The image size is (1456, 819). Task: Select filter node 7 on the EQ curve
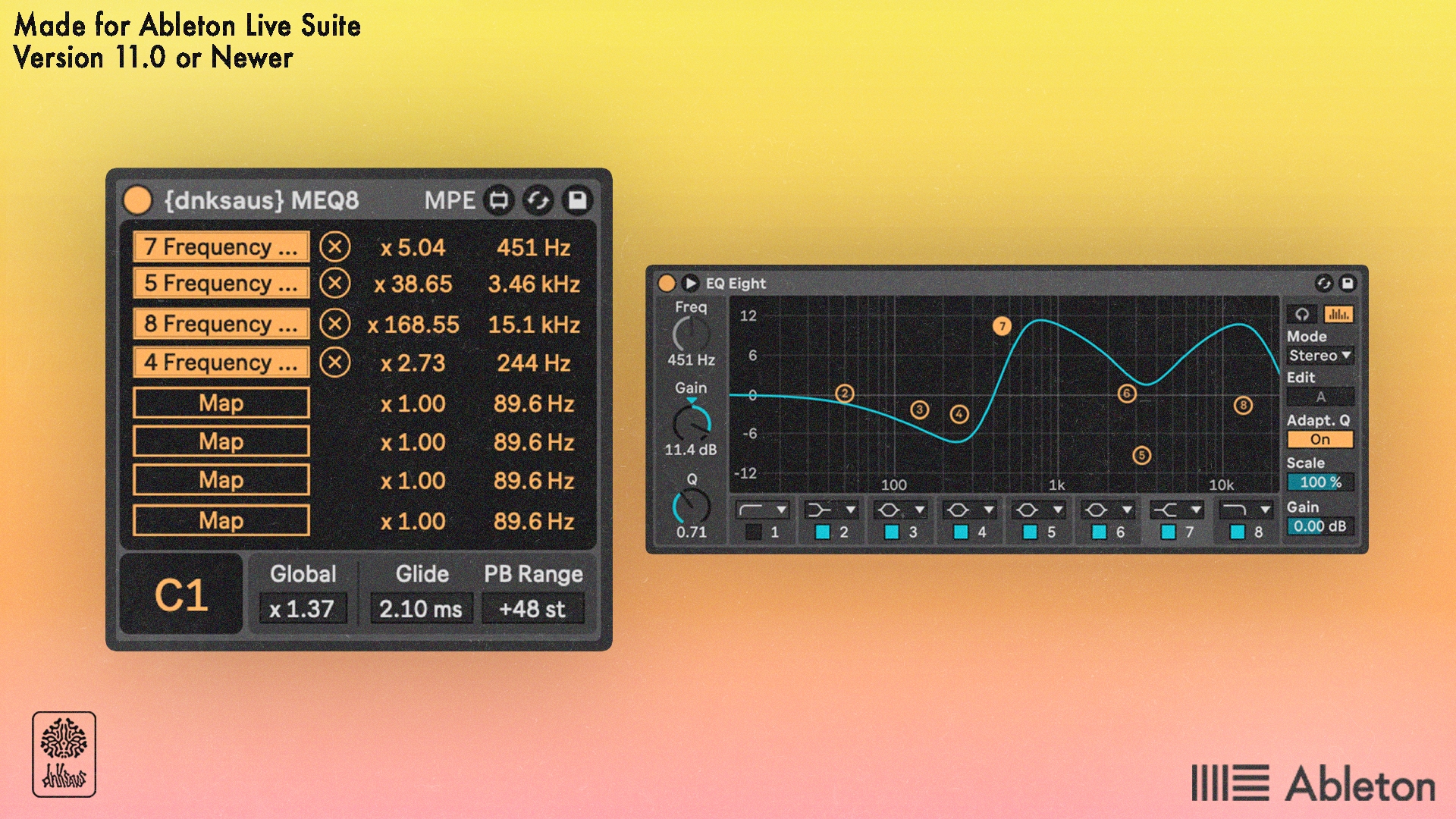[1002, 326]
